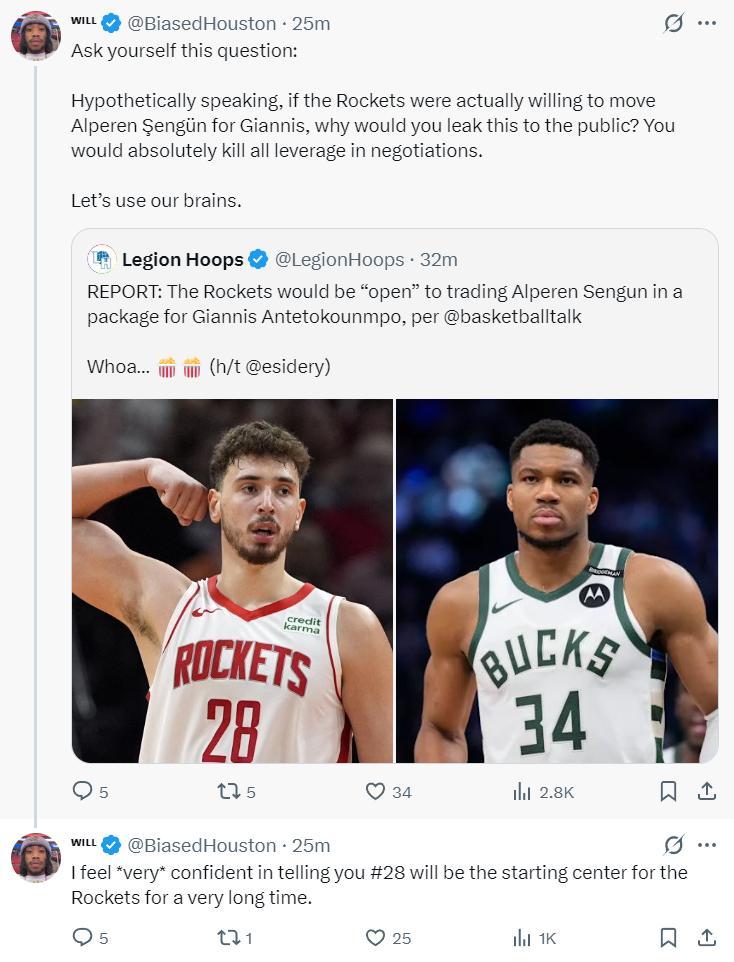Open Grok icon on the second tweet
Image resolution: width=734 pixels, height=962 pixels.
pyautogui.click(x=674, y=845)
